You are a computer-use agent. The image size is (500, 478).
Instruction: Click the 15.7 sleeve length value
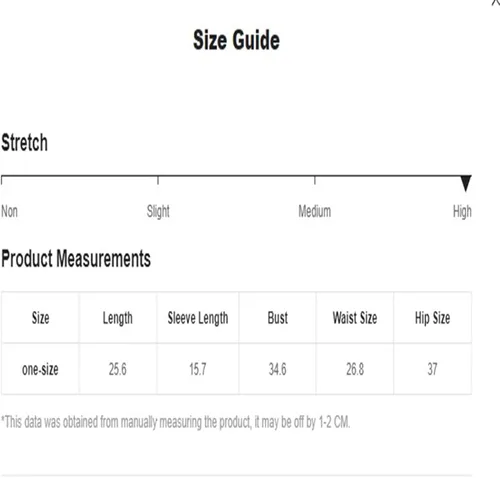pyautogui.click(x=198, y=369)
